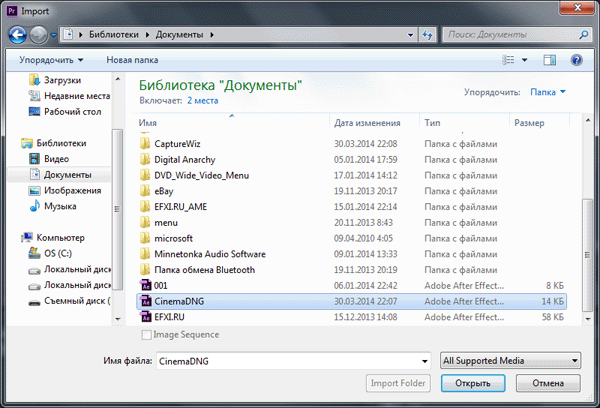Click the EFXI.RU After Effects file icon

point(145,317)
